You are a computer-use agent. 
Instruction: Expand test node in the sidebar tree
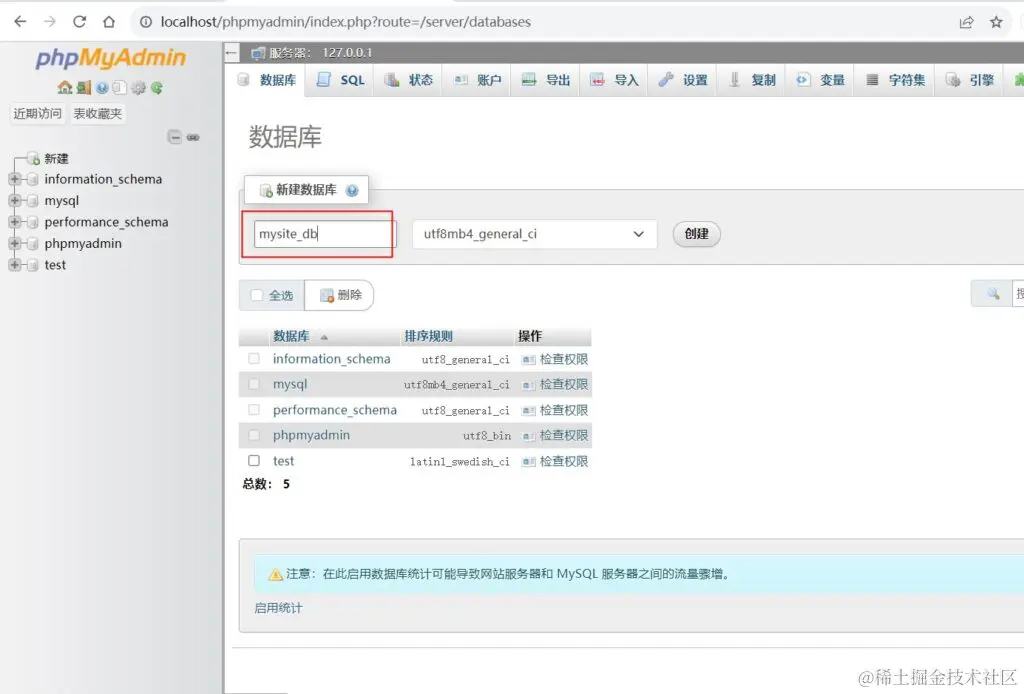(14, 265)
